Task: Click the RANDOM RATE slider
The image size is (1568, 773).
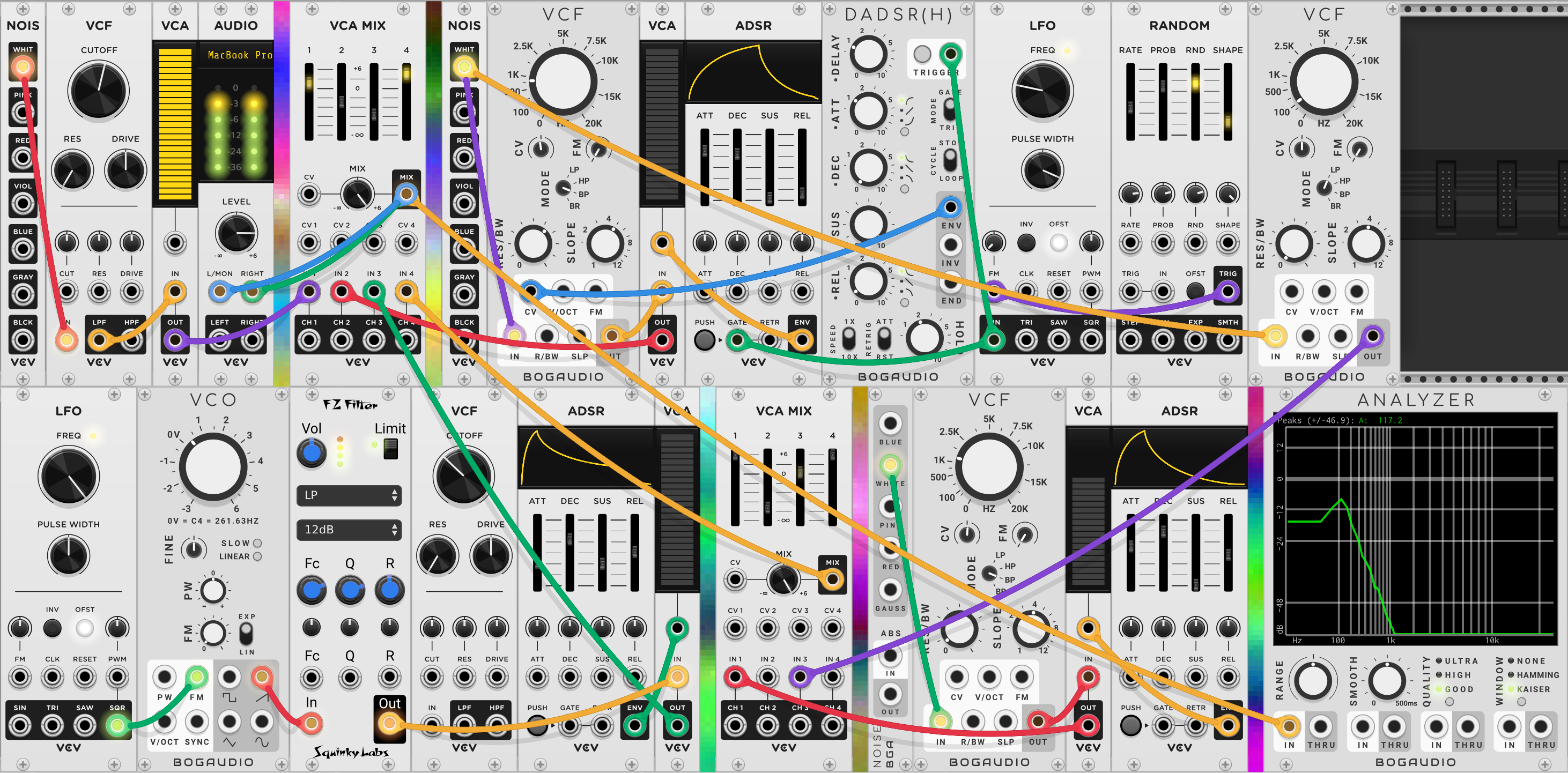Action: click(x=1130, y=101)
